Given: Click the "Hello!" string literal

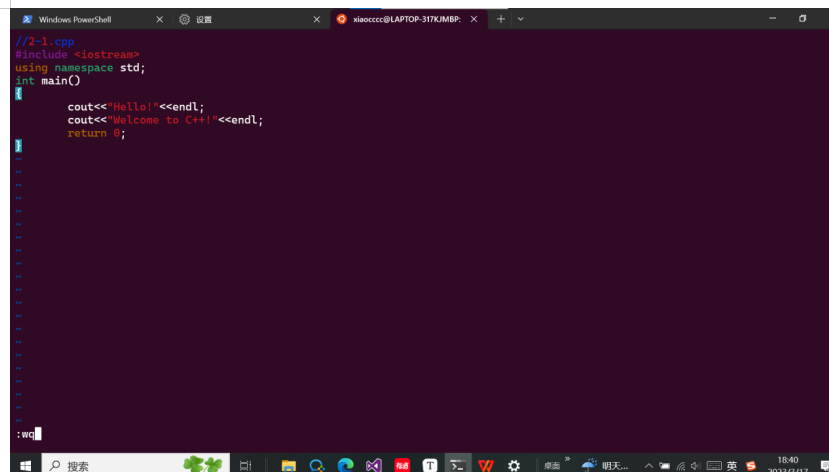Looking at the screenshot, I should pos(133,107).
